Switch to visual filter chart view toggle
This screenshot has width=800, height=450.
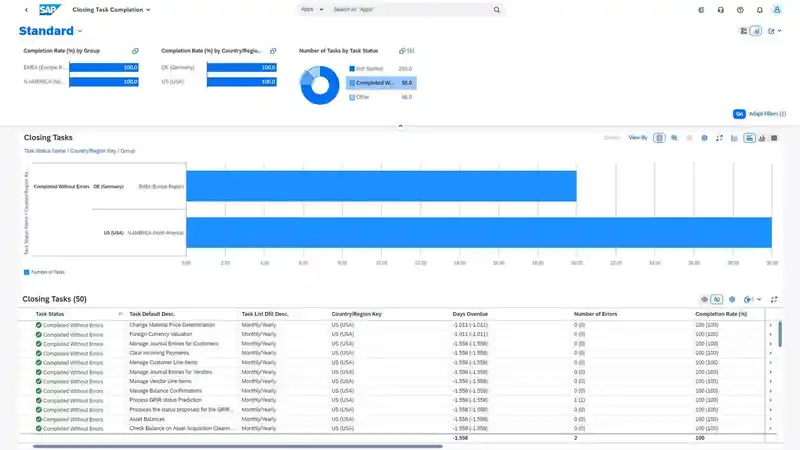[x=756, y=31]
